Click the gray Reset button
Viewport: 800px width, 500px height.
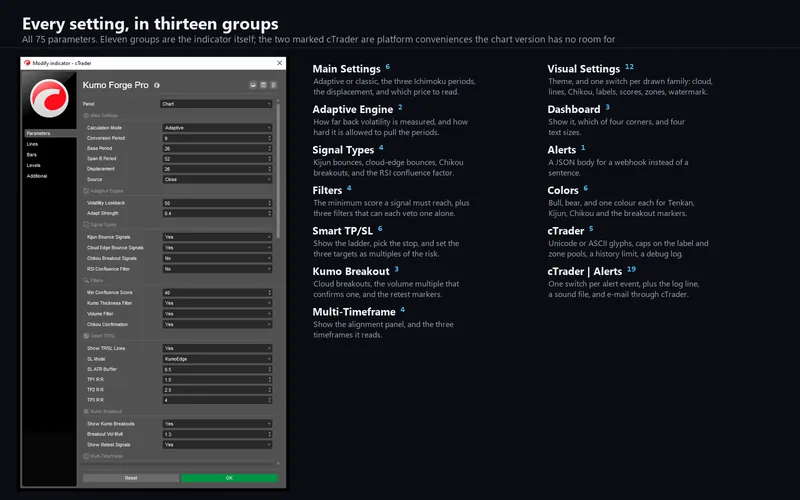(131, 478)
